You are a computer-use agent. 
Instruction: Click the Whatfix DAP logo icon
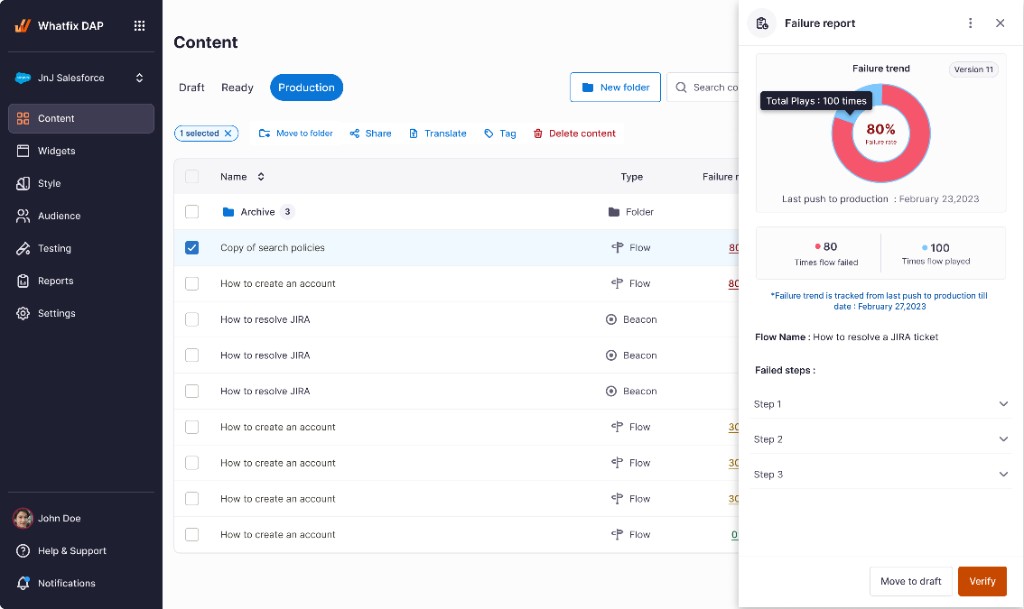point(22,25)
